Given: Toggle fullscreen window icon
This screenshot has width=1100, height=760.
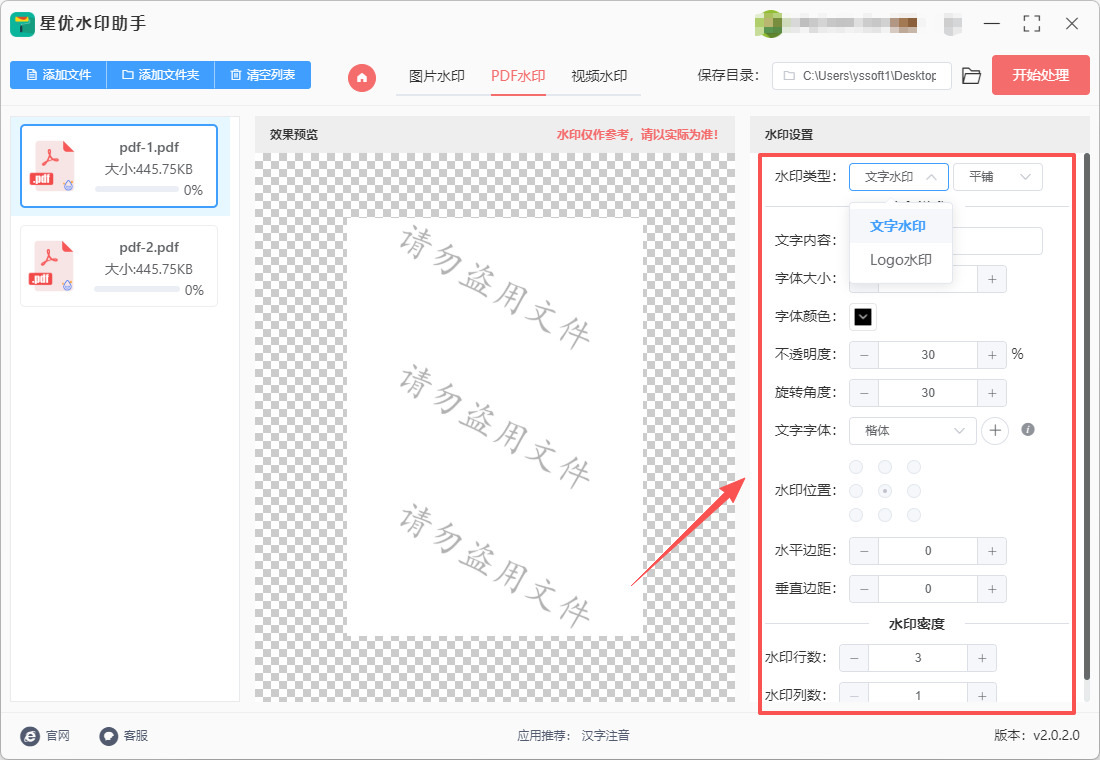Looking at the screenshot, I should [x=1032, y=24].
